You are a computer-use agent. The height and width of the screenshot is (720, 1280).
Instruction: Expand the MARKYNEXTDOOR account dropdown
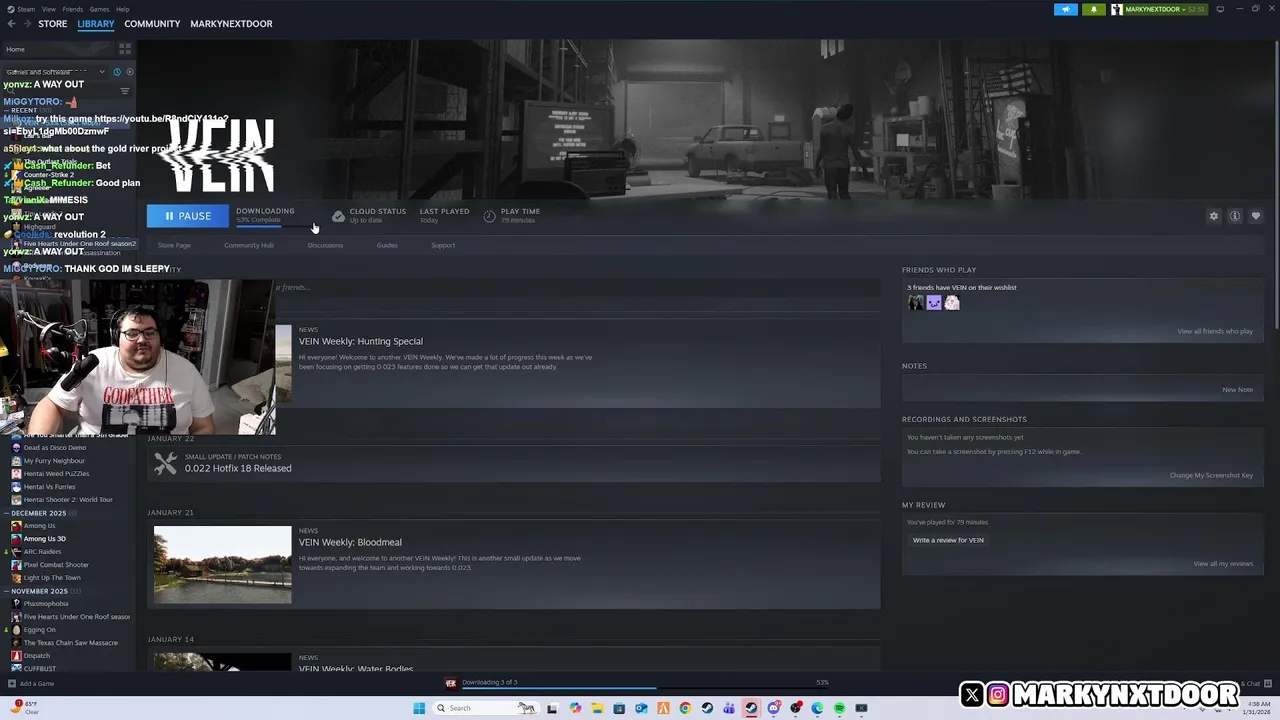click(1158, 9)
